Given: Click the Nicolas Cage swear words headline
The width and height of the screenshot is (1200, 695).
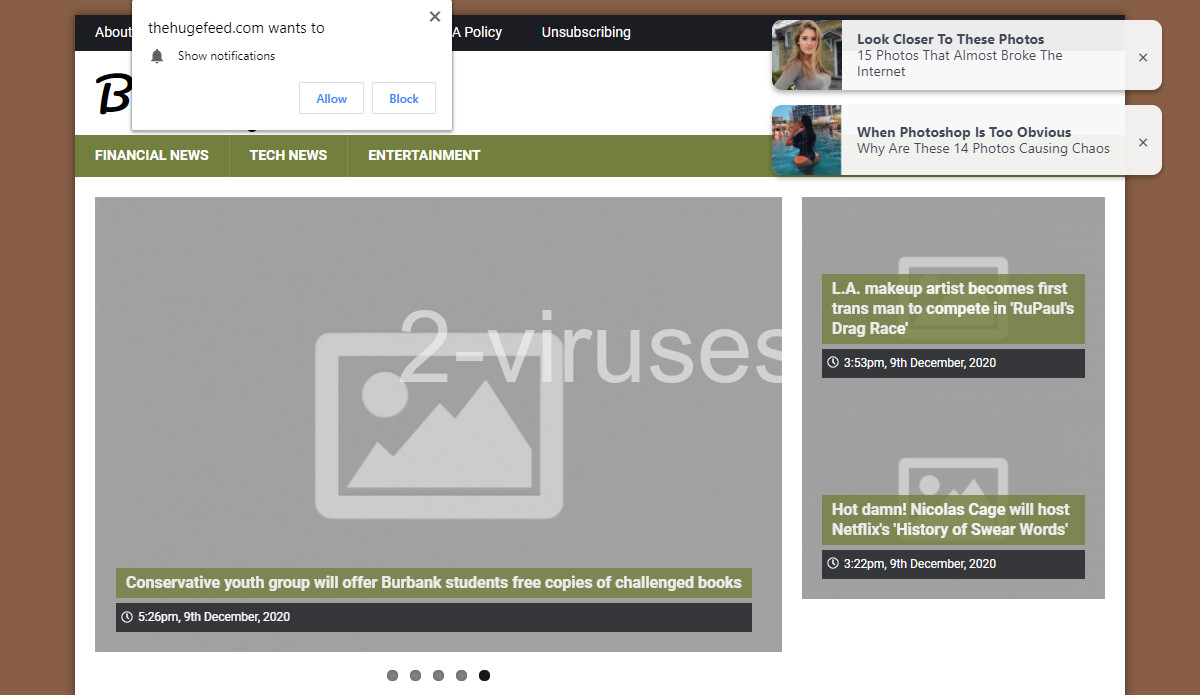Looking at the screenshot, I should tap(952, 519).
